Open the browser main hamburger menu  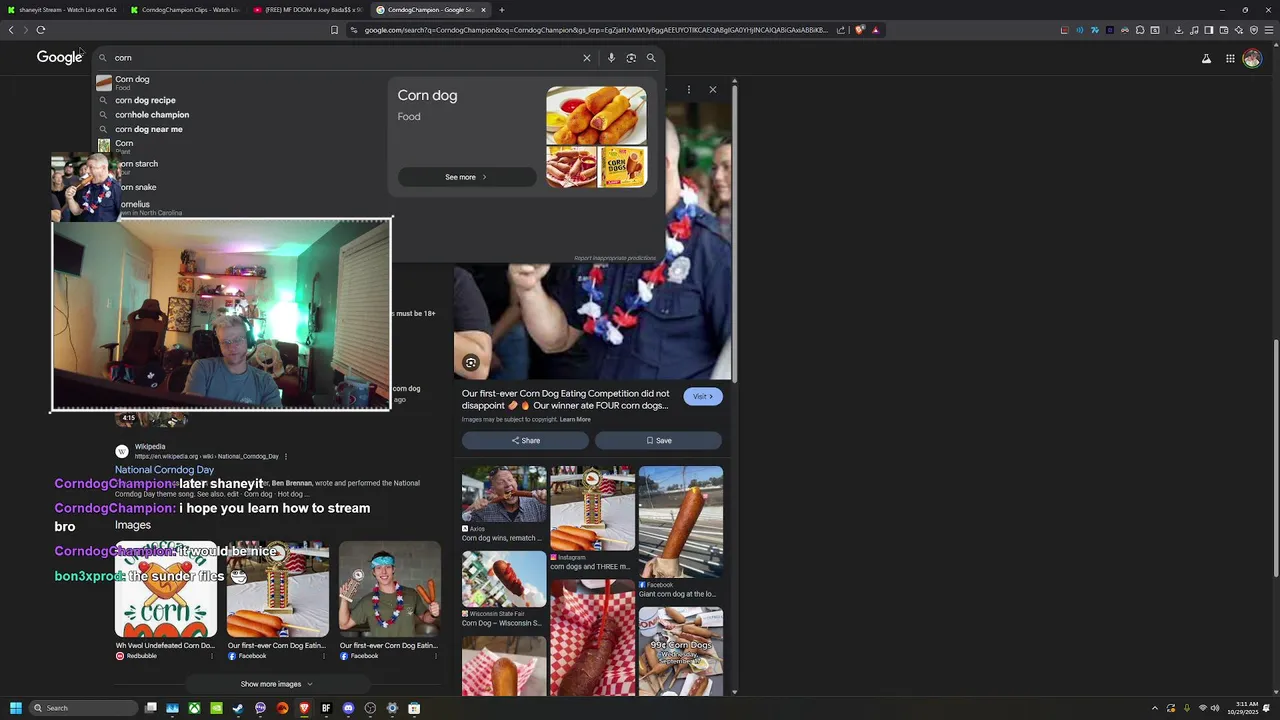point(1269,30)
